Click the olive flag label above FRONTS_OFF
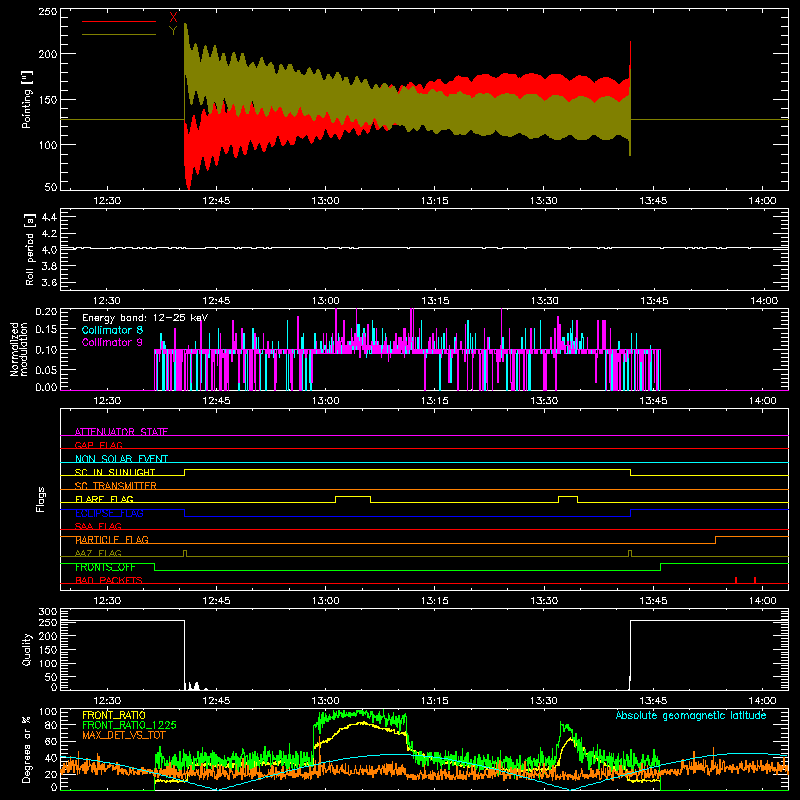 [98, 553]
